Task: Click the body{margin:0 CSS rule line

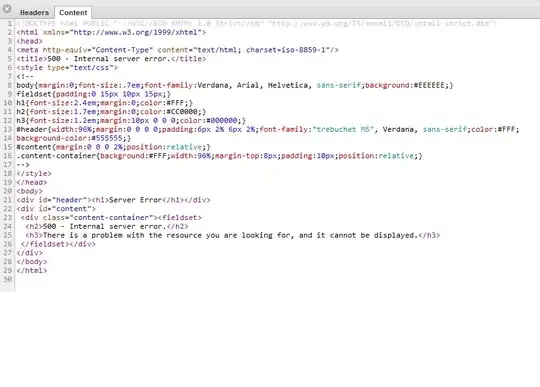Action: coord(235,85)
